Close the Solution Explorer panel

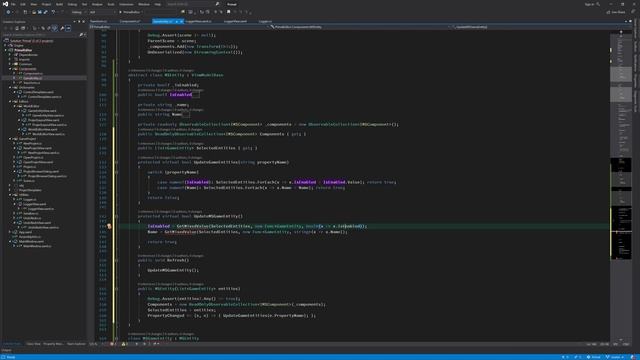84,22
